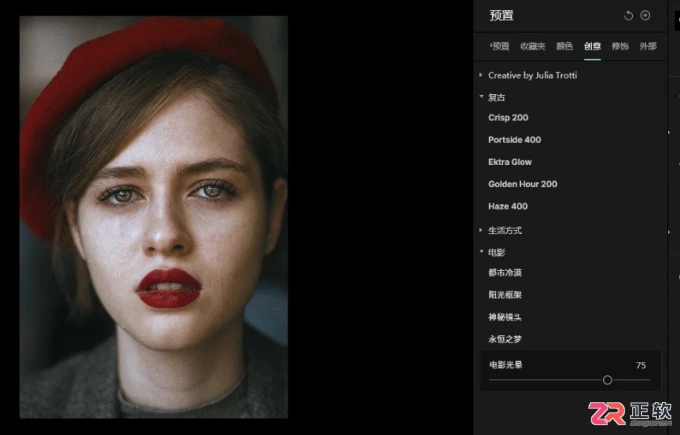680x435 pixels.
Task: Apply the Ektra Glow preset
Action: [x=510, y=162]
